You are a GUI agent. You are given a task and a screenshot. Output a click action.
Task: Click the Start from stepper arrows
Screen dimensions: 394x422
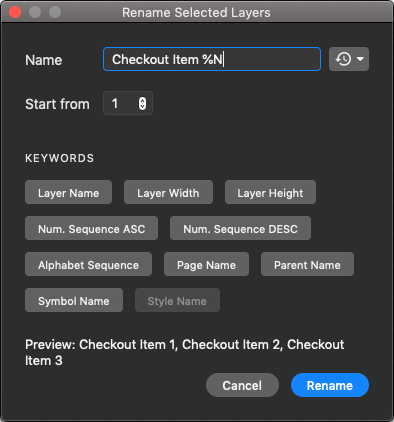click(x=142, y=103)
